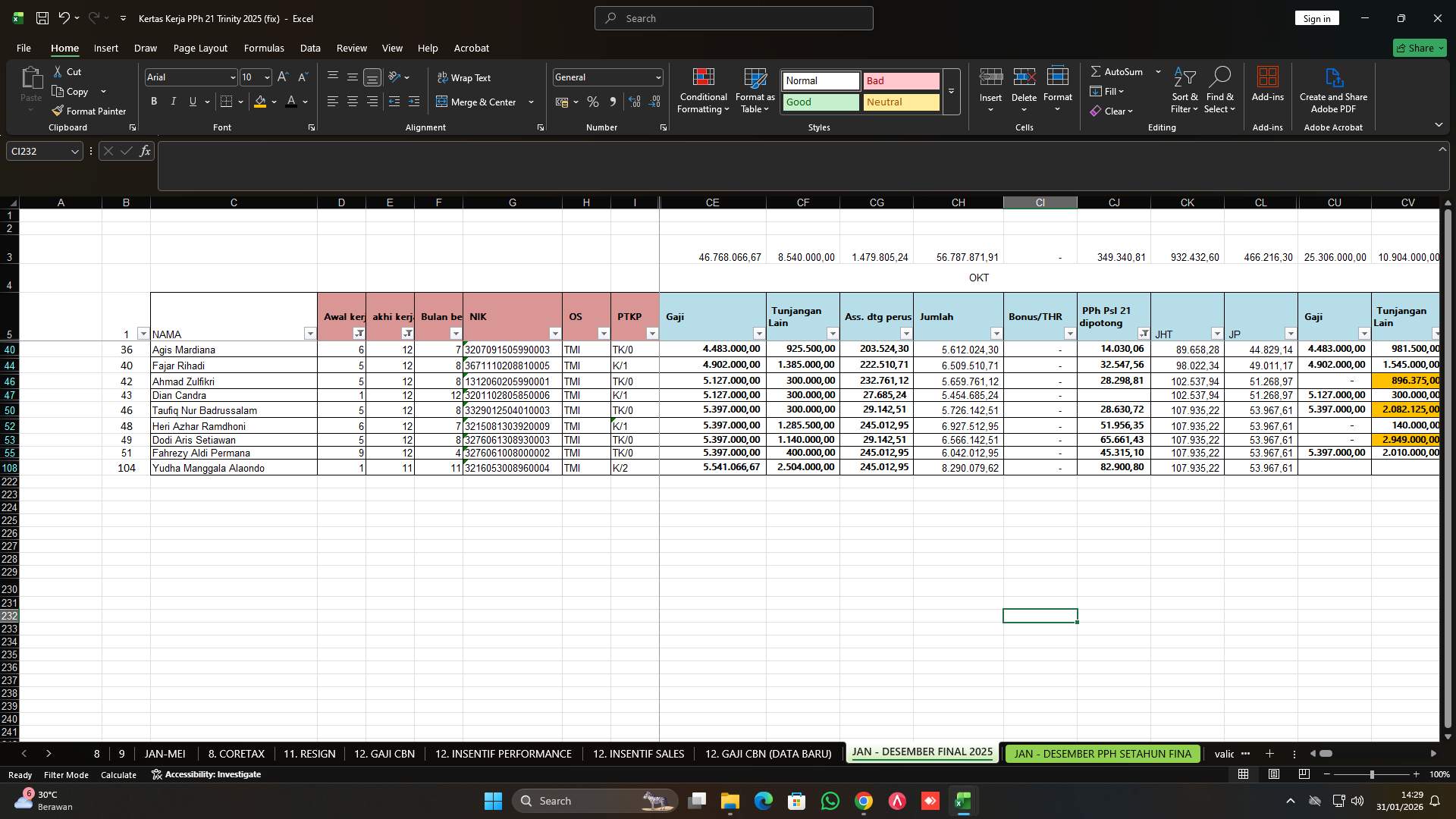Viewport: 1456px width, 819px height.
Task: Click the Percent Style icon
Action: click(x=593, y=101)
